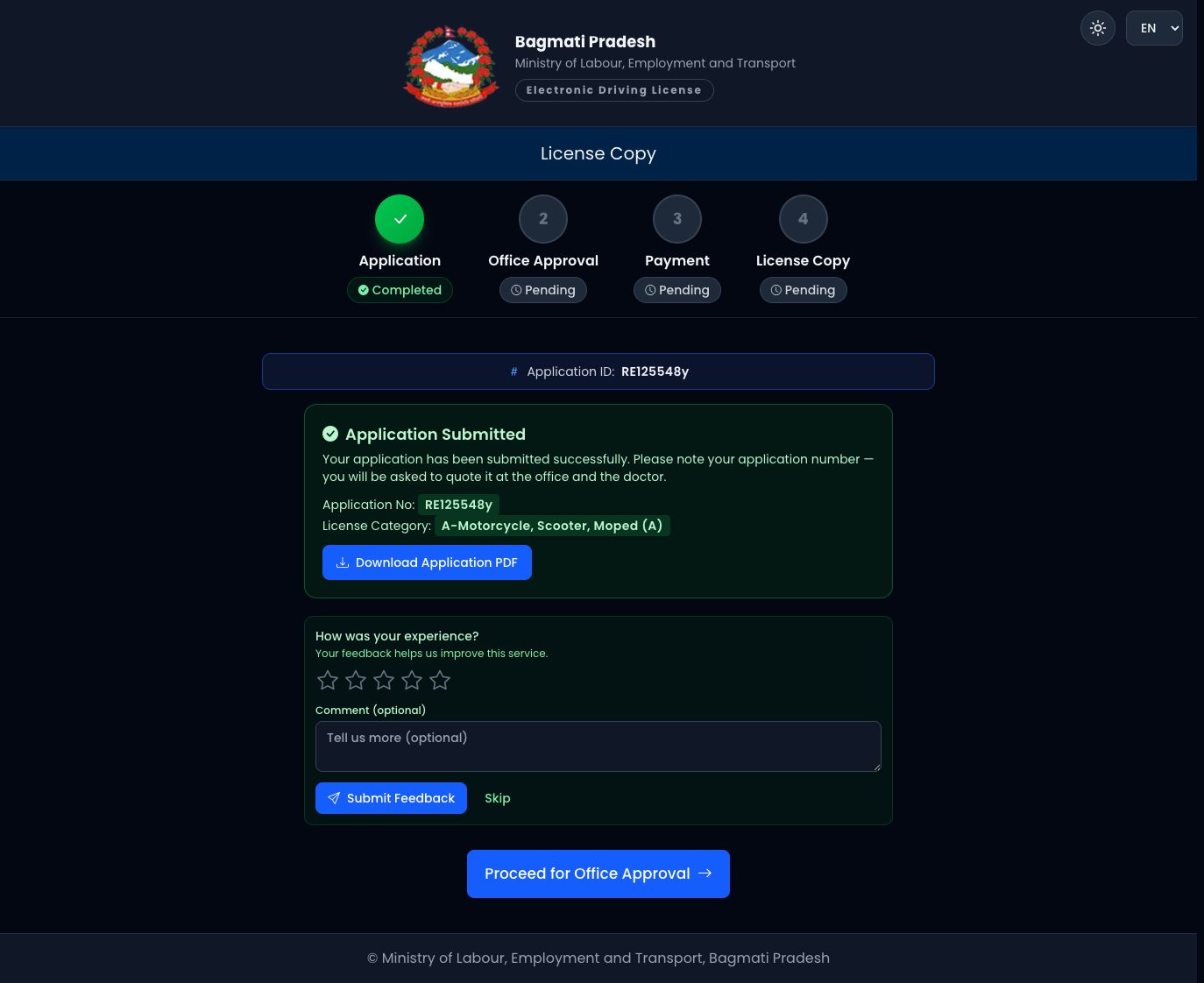Image resolution: width=1204 pixels, height=983 pixels.
Task: Rate experience one star
Action: 328,680
